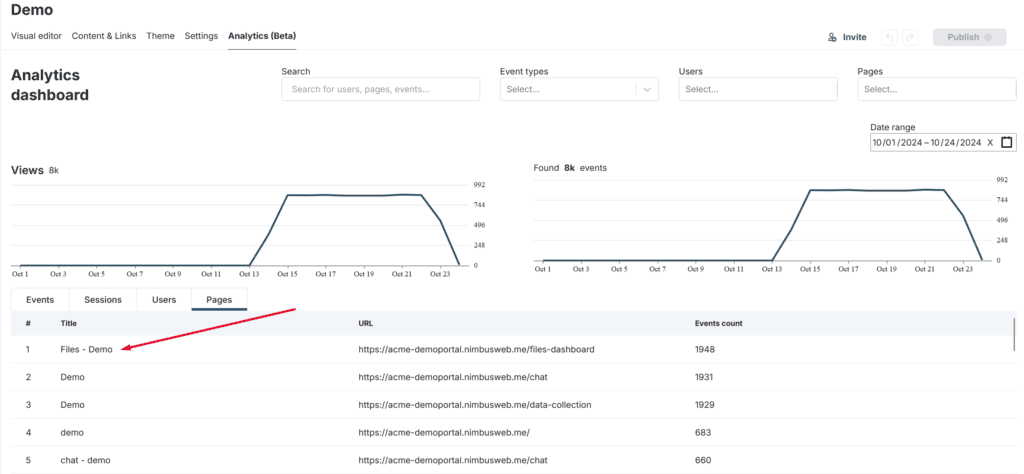This screenshot has height=474, width=1024.
Task: Click the redo arrow icon
Action: coord(910,37)
